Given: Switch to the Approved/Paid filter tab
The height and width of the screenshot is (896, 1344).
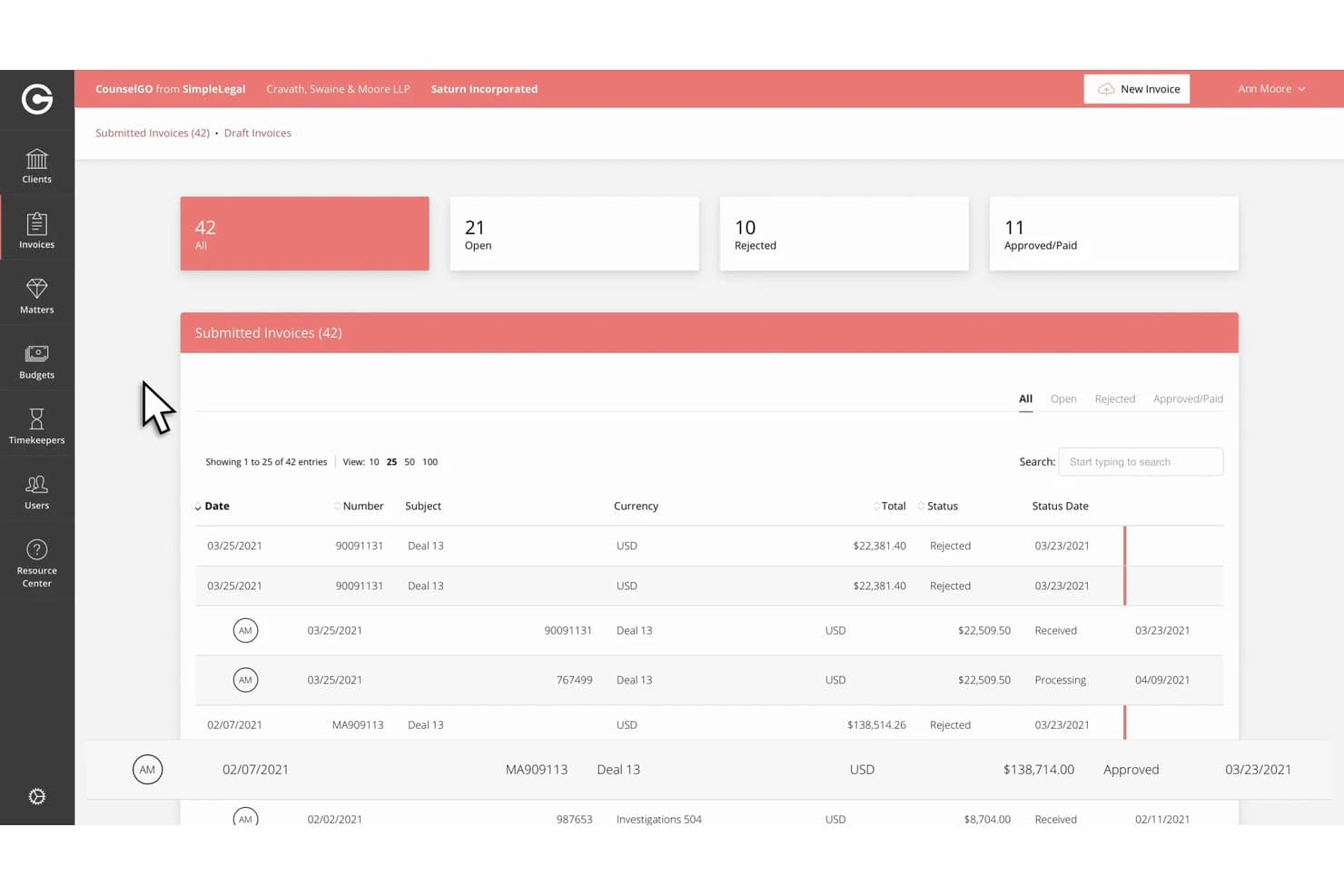Looking at the screenshot, I should [1188, 399].
